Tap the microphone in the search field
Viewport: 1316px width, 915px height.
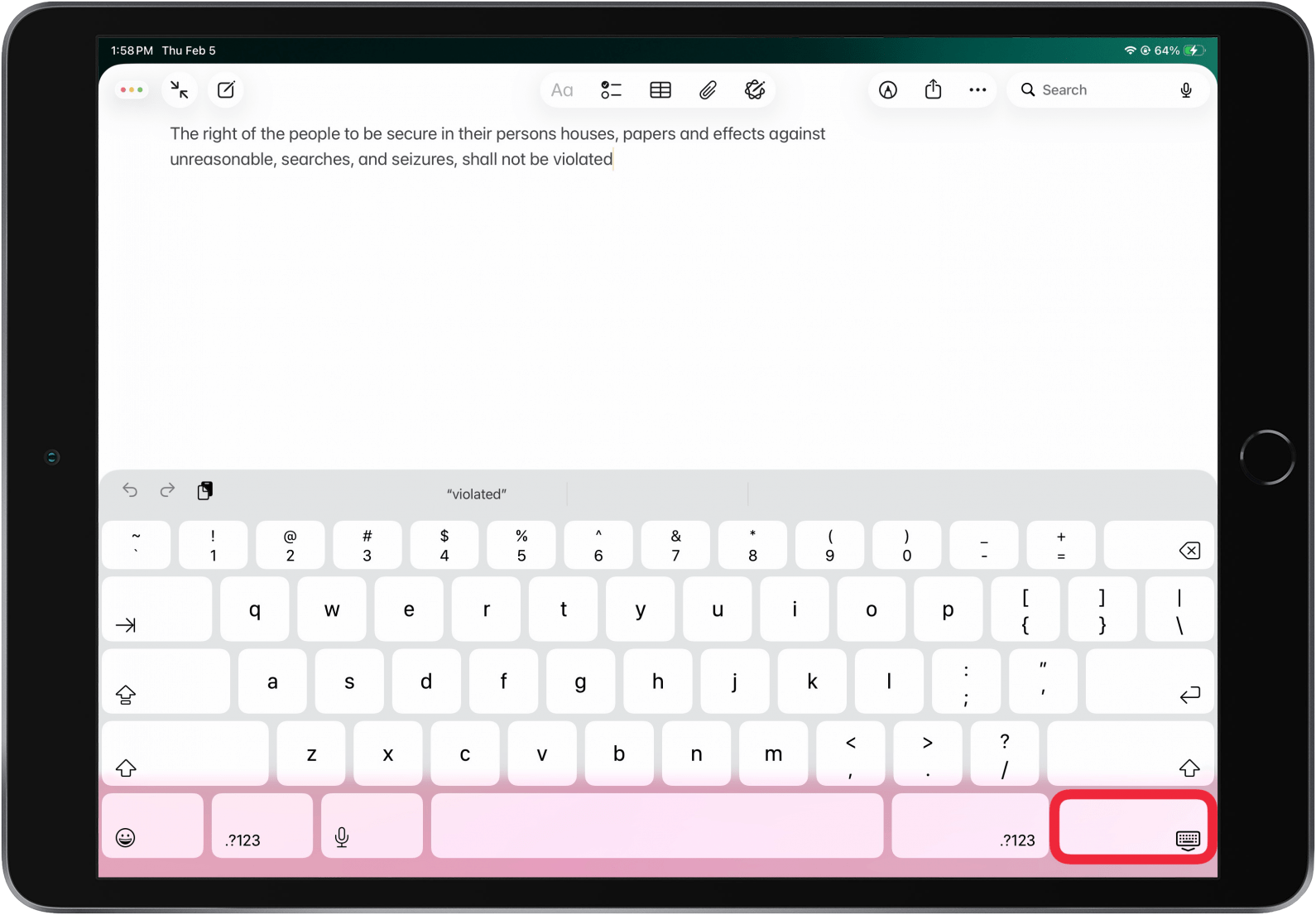(1186, 90)
